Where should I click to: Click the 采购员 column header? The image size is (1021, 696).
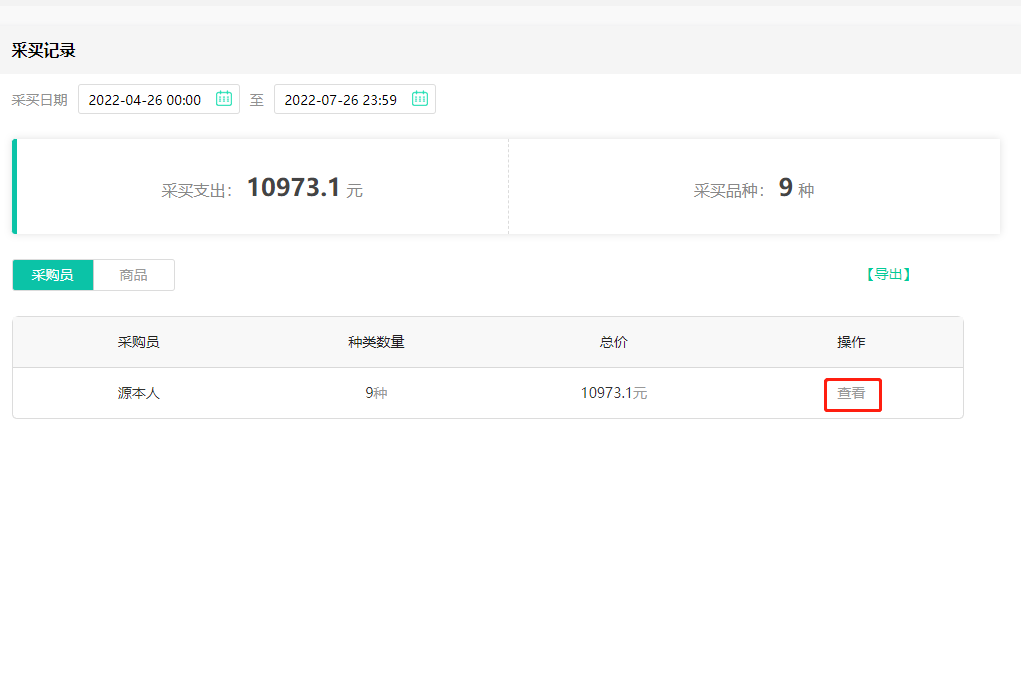[140, 342]
